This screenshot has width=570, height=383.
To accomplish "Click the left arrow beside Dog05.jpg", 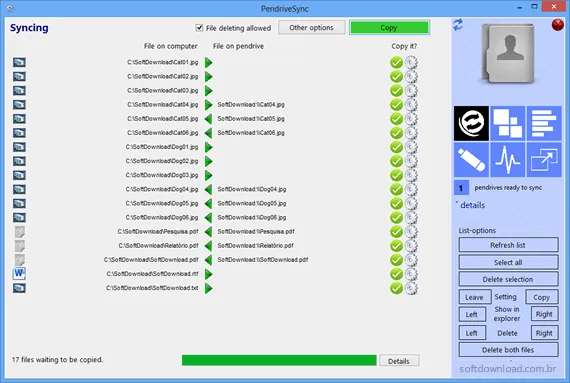I will 208,203.
